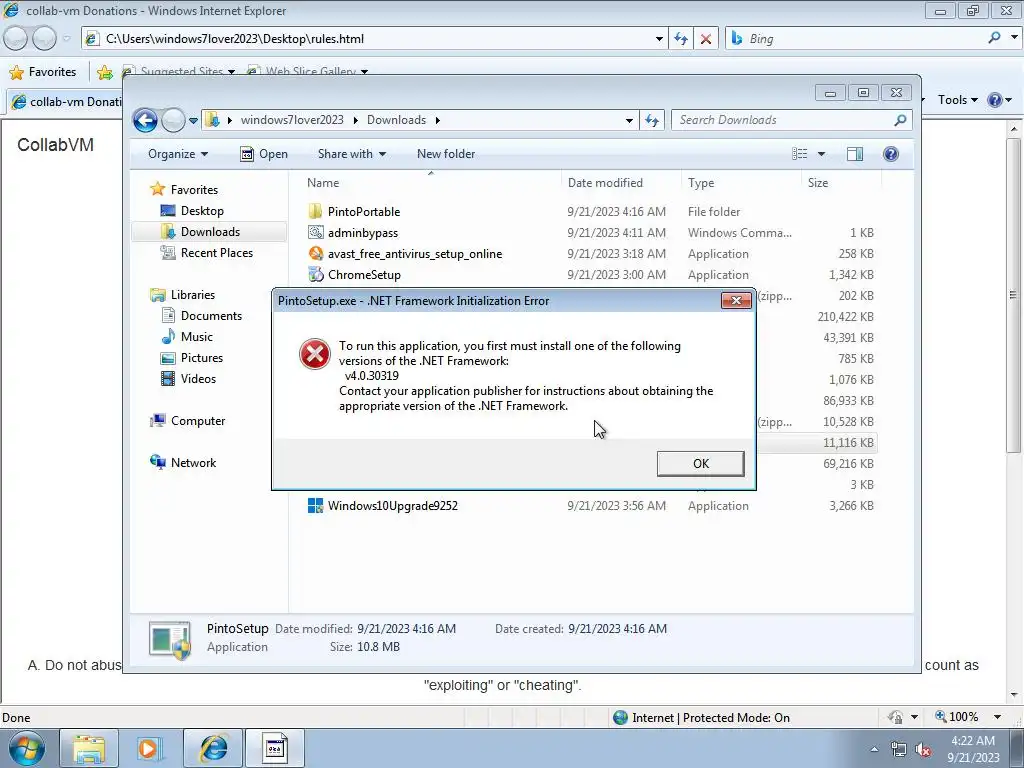The height and width of the screenshot is (768, 1024).
Task: Click the 11,116 KB size cell
Action: [x=848, y=443]
